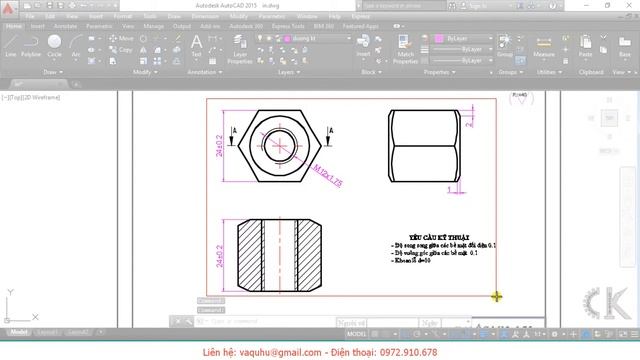Click the workspace switching gear icon

click(554, 334)
